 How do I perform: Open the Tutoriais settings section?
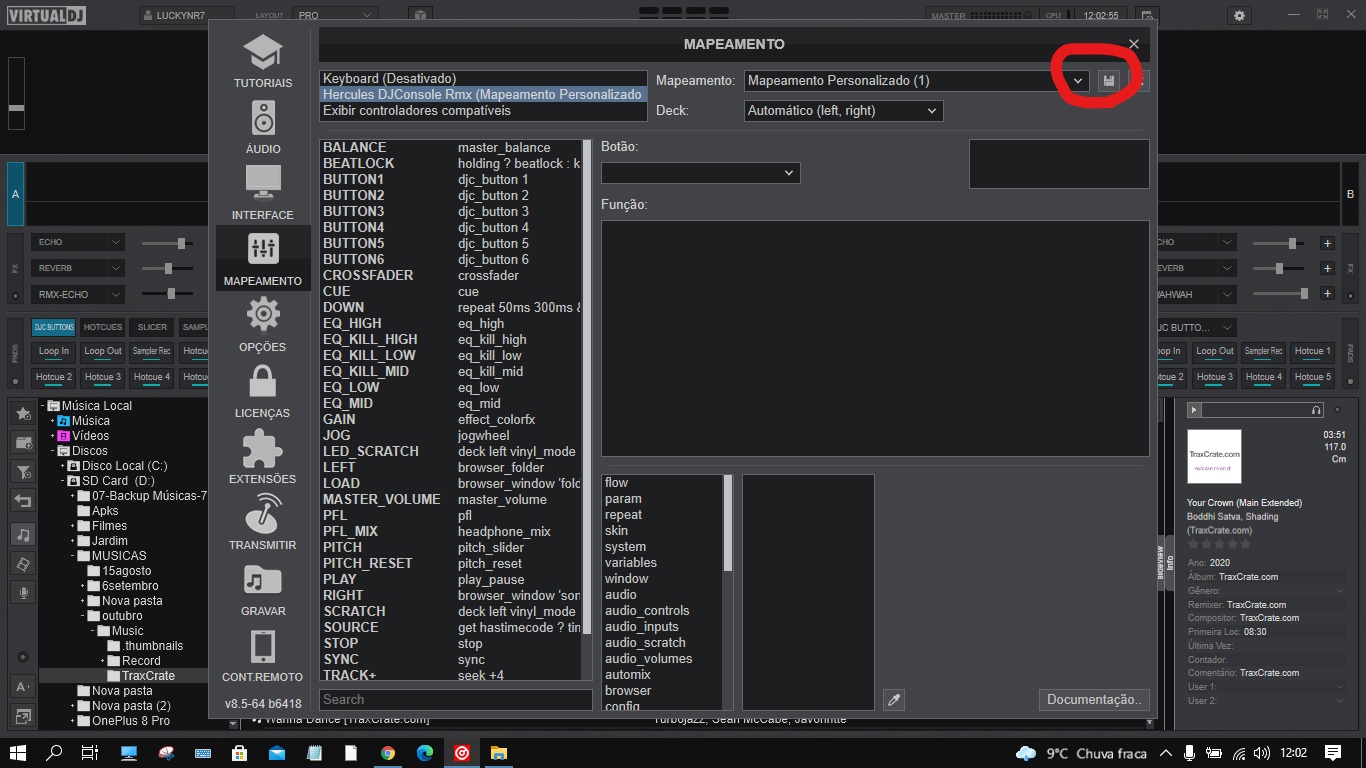click(x=263, y=61)
